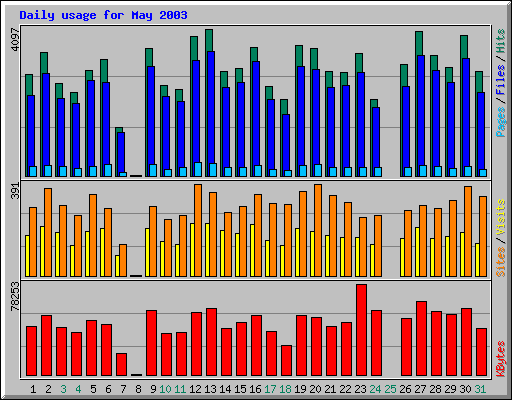Screen dimensions: 512x400
Task: Click the 4097 hits axis value
Action: [x=15, y=39]
